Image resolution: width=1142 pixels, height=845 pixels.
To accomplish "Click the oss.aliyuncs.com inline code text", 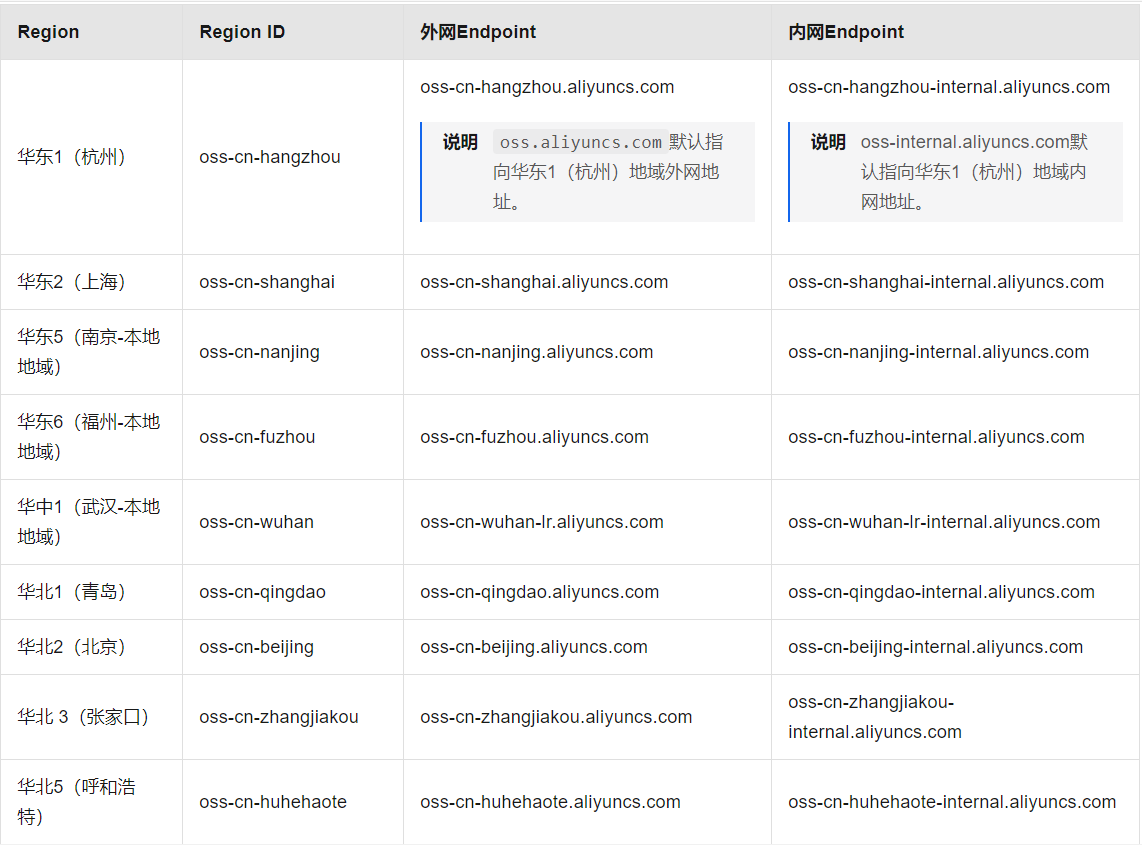I will (x=580, y=142).
